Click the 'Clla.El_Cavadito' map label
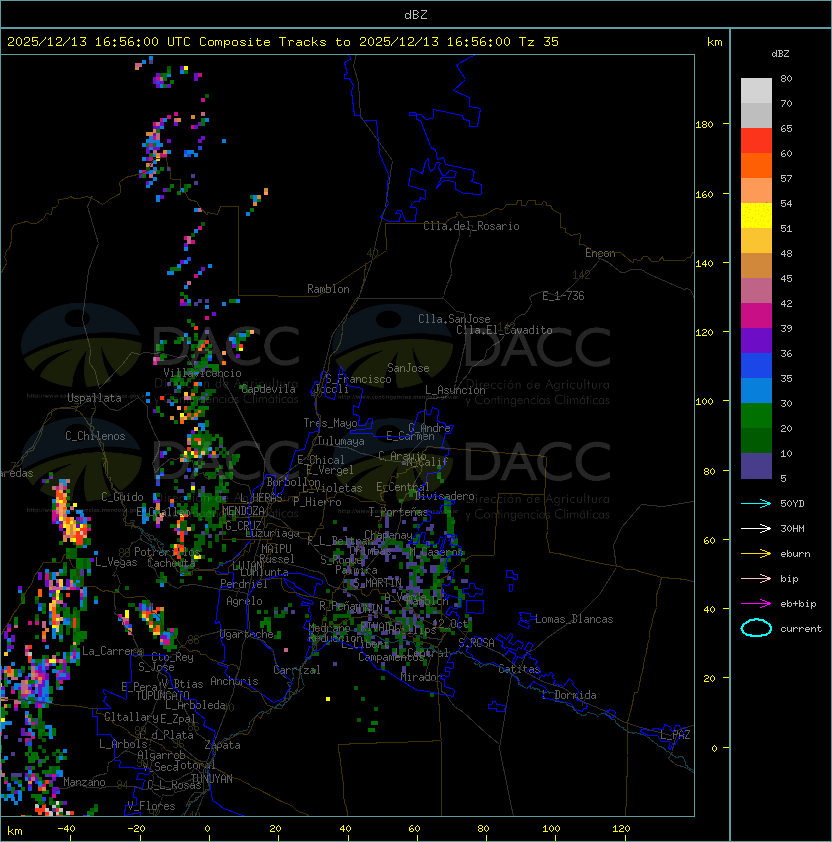The height and width of the screenshot is (842, 832). click(x=504, y=330)
